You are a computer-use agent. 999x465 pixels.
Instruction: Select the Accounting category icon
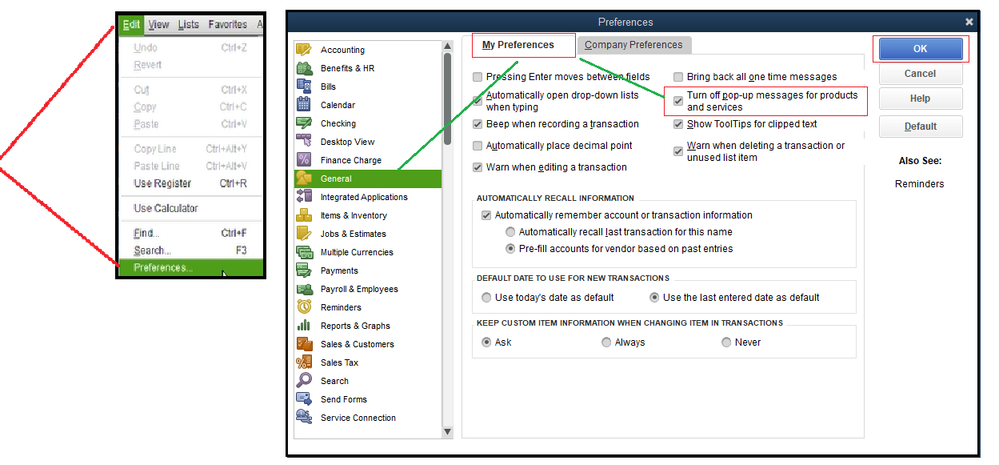click(304, 50)
